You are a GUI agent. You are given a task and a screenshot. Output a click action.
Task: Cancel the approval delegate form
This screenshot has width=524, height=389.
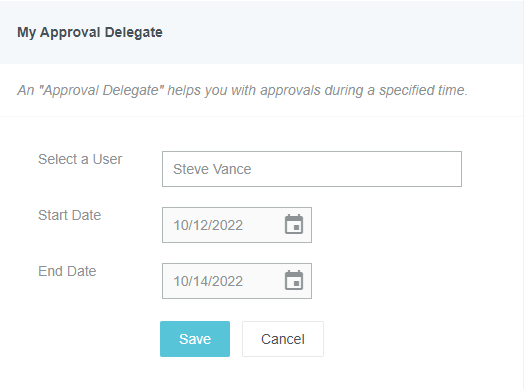(x=283, y=339)
